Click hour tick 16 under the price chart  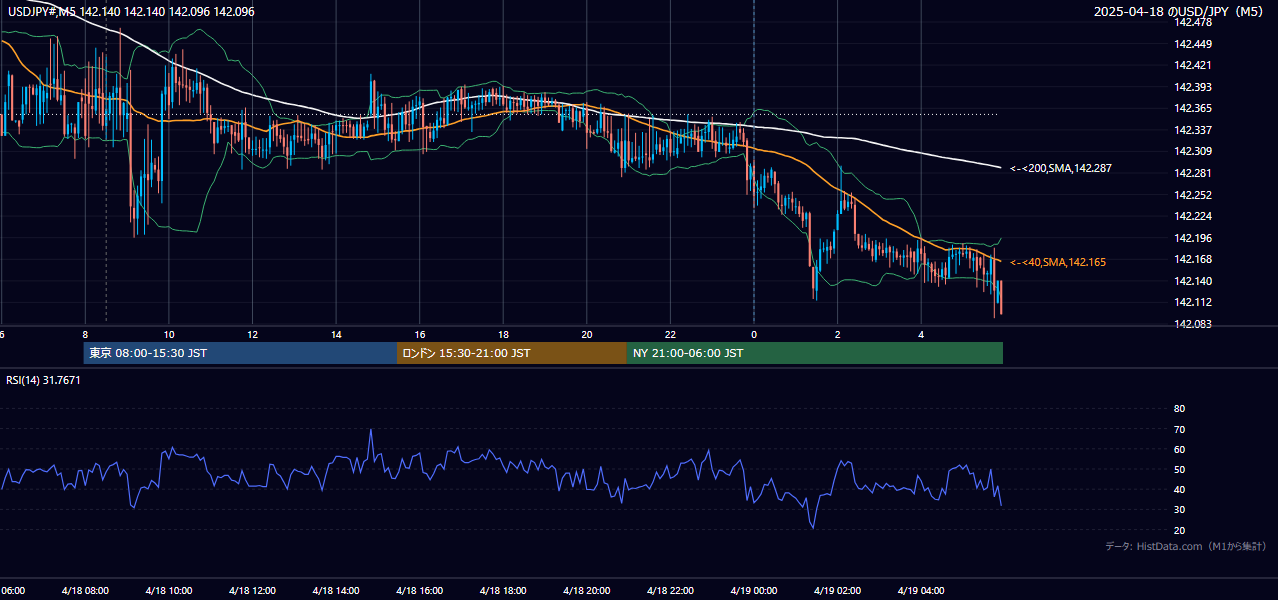click(x=420, y=334)
